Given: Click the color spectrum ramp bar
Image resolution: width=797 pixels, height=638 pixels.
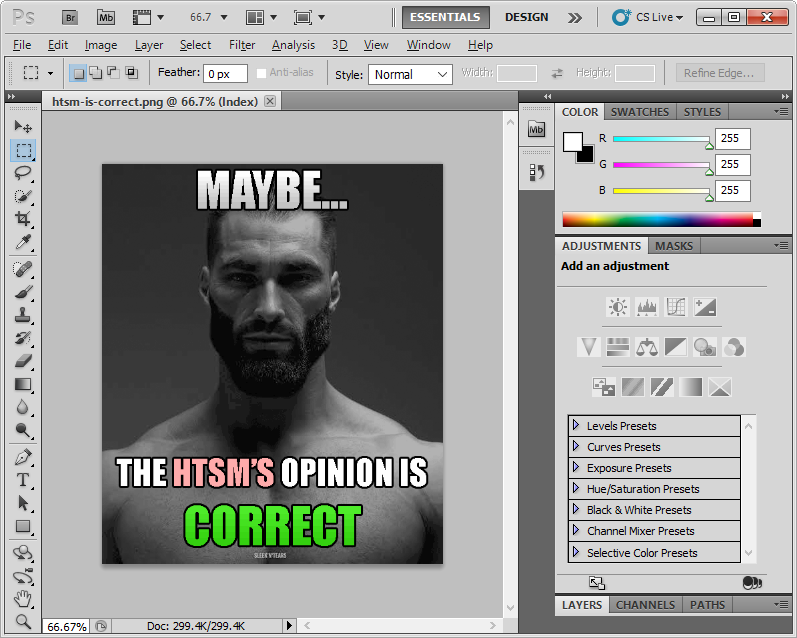Looking at the screenshot, I should click(x=656, y=220).
